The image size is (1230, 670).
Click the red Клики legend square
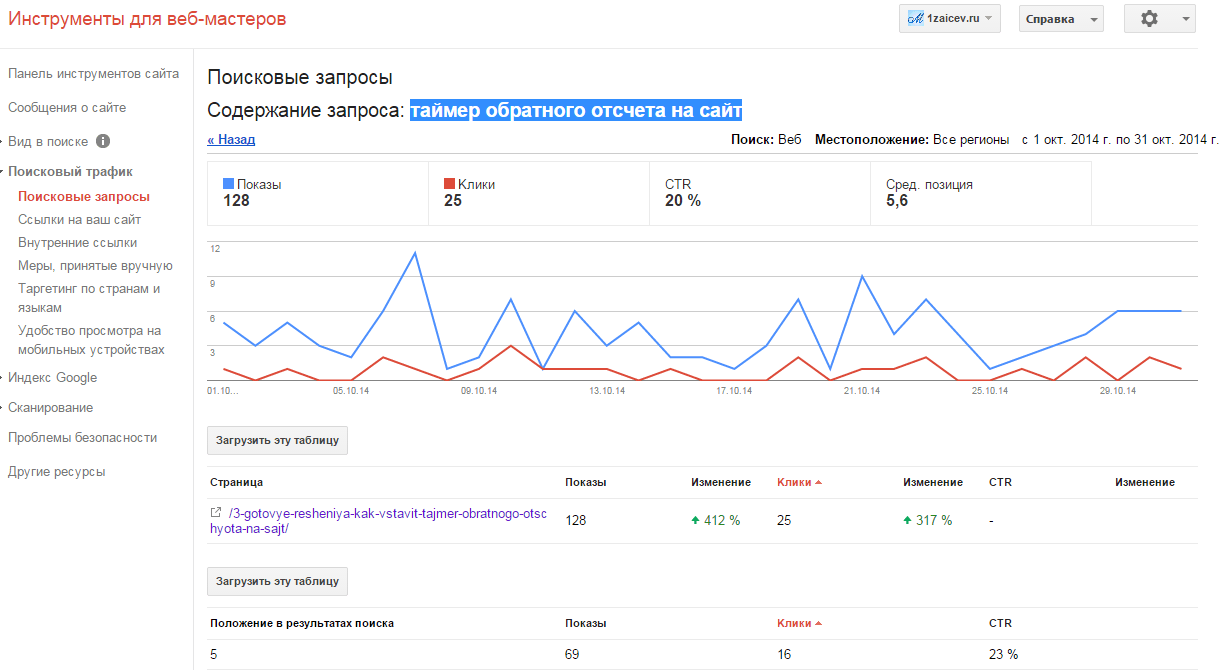[450, 184]
